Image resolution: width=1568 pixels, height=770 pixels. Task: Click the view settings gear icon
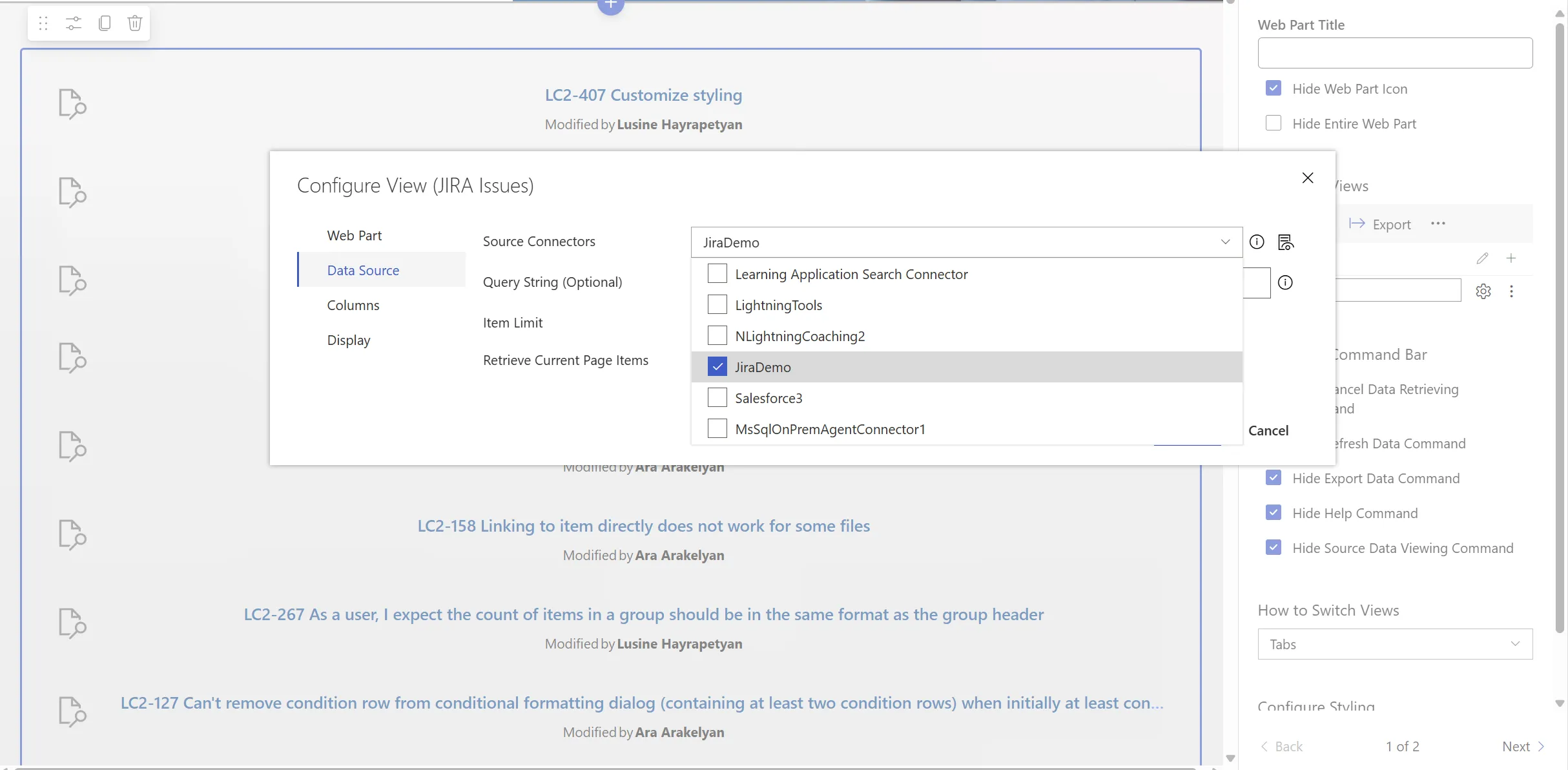coord(1483,291)
